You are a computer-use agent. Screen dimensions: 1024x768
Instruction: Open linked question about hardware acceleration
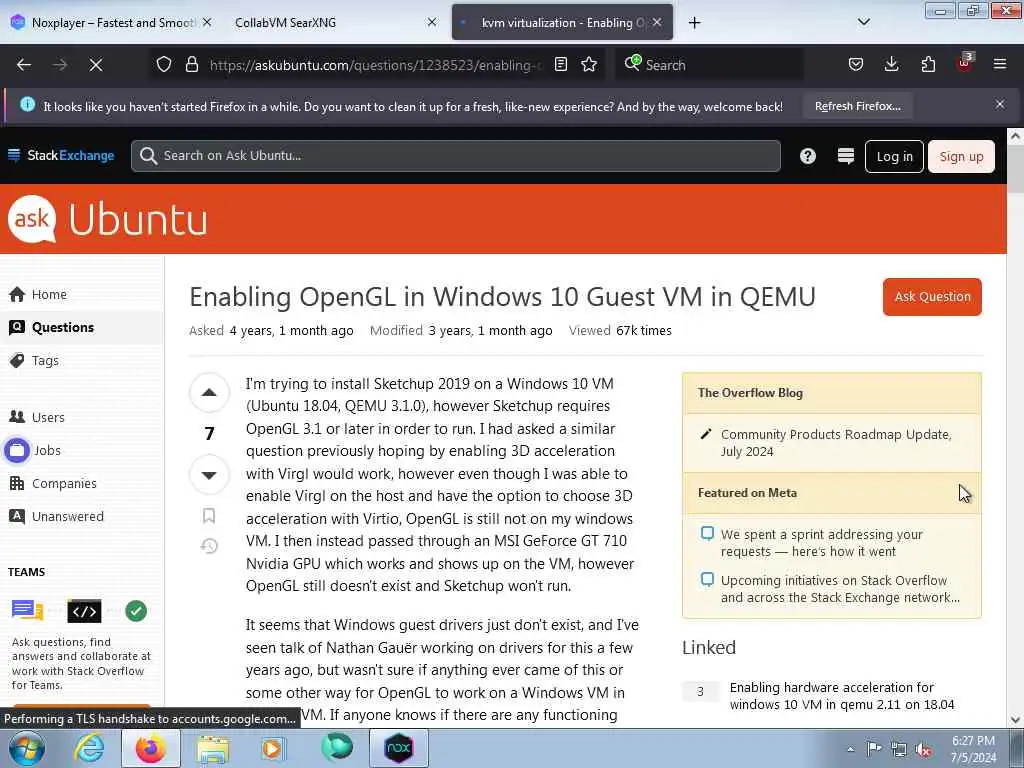[x=842, y=696]
